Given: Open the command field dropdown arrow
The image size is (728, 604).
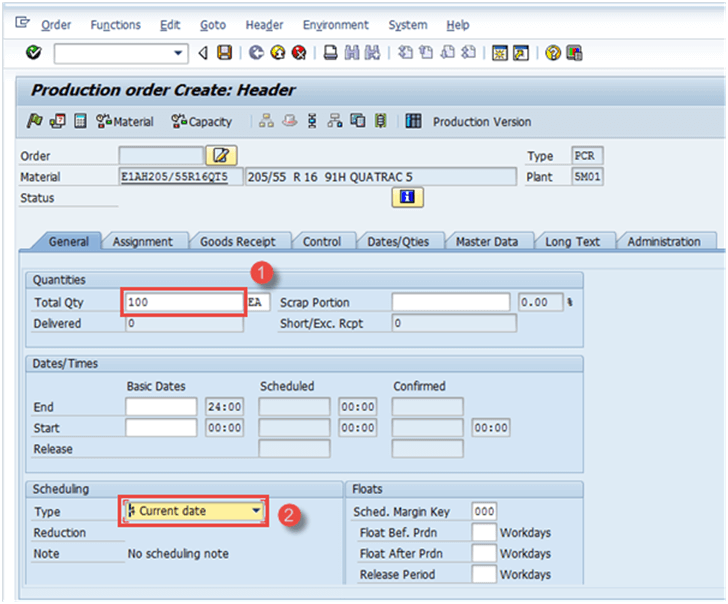Looking at the screenshot, I should coord(179,53).
